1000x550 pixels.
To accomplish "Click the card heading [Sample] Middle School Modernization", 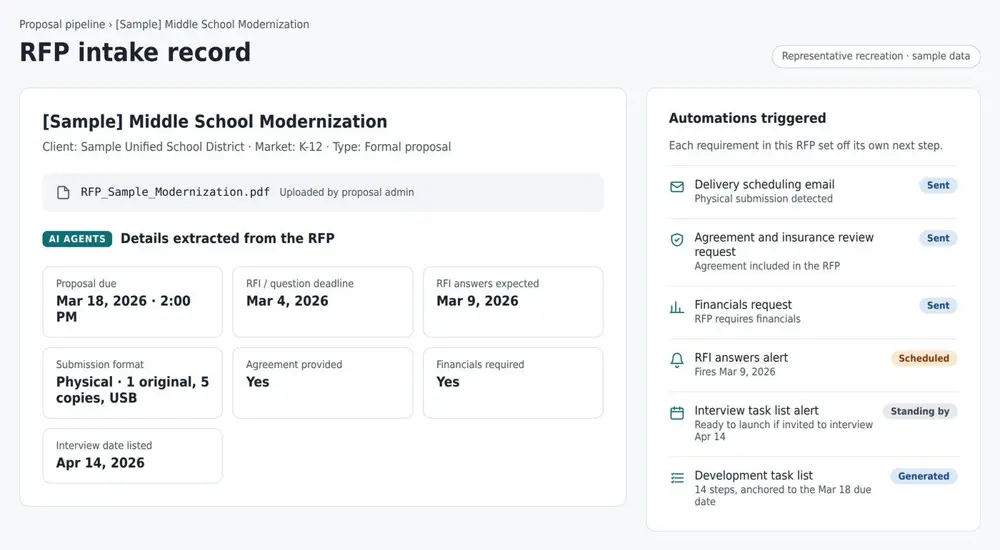I will pyautogui.click(x=215, y=121).
